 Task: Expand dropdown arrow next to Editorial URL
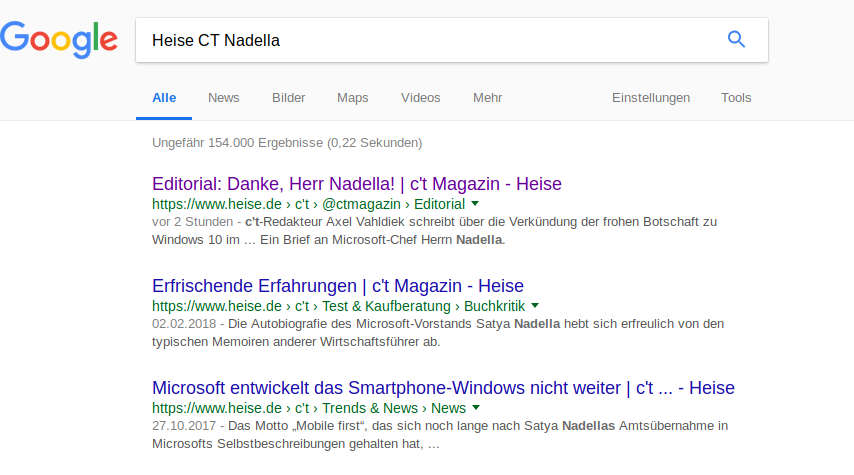tap(475, 204)
